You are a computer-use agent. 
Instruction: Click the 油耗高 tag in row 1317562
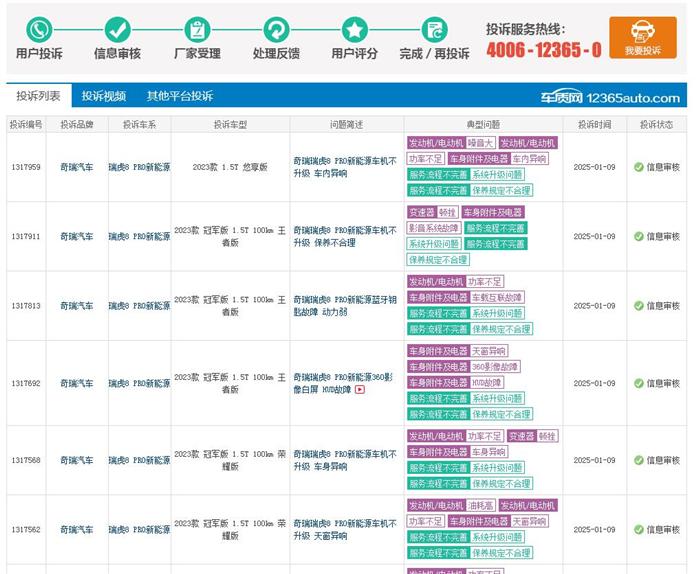(x=480, y=506)
